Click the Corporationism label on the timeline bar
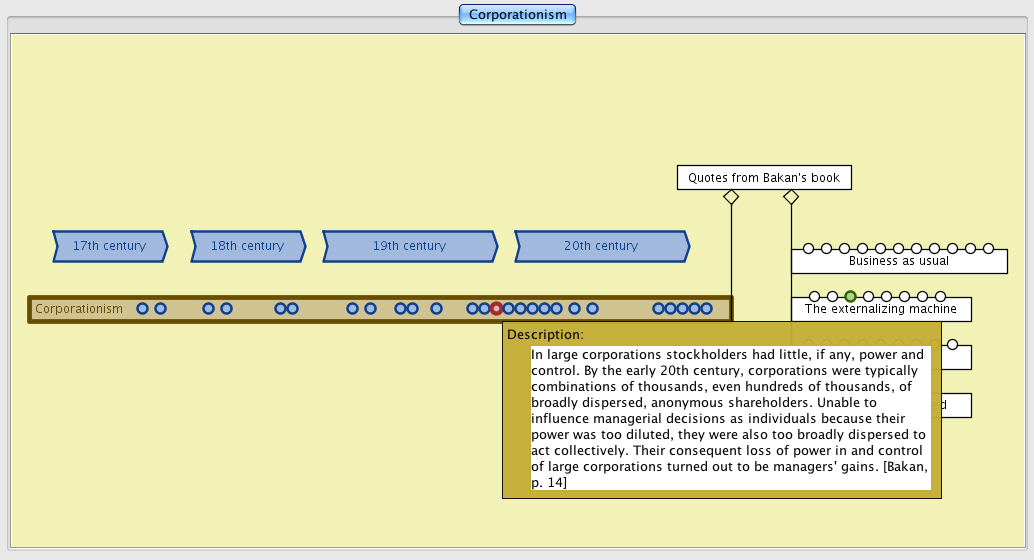This screenshot has height=560, width=1034. pyautogui.click(x=79, y=309)
